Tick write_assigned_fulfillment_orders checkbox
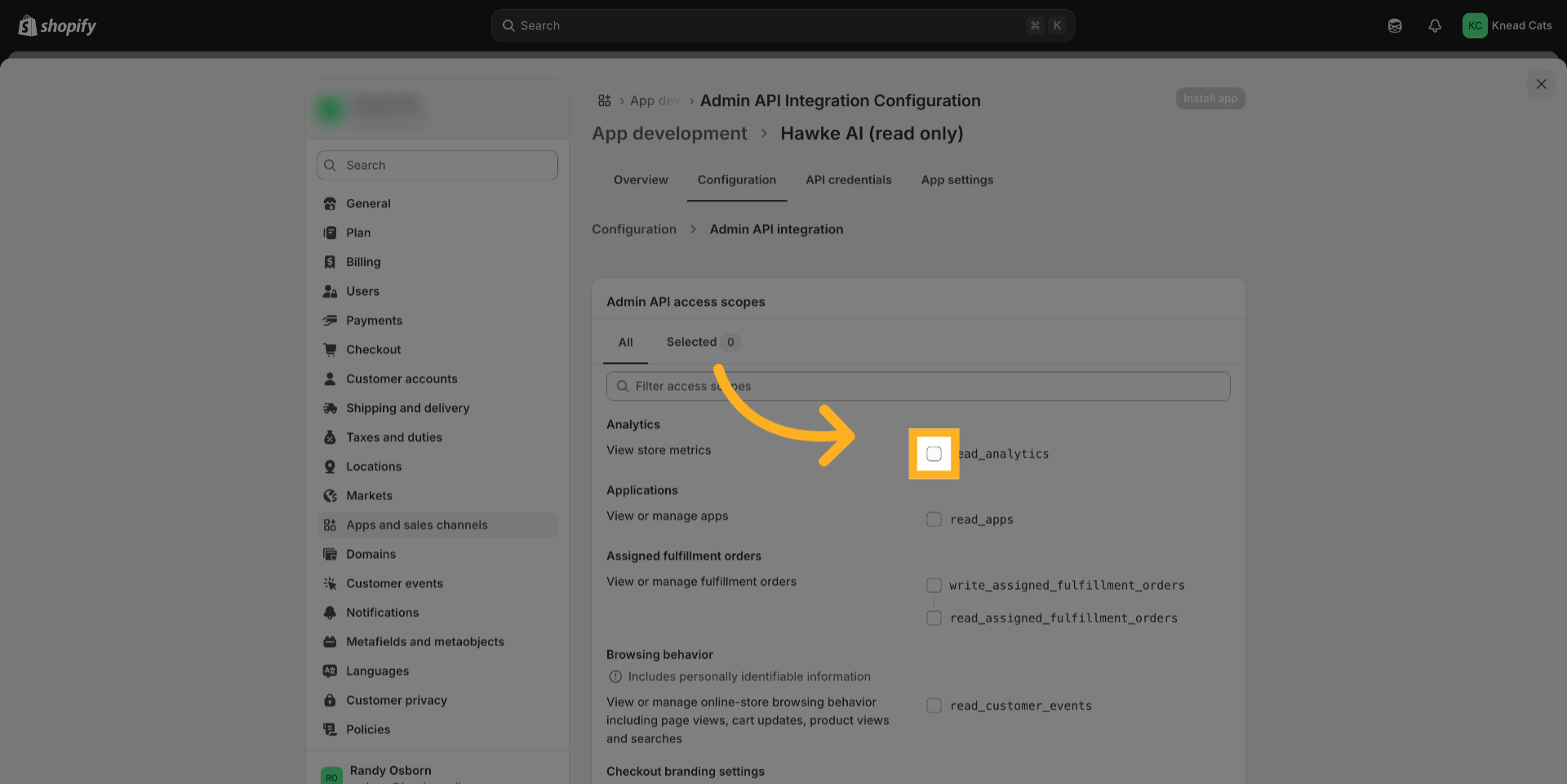The height and width of the screenshot is (784, 1567). point(934,585)
